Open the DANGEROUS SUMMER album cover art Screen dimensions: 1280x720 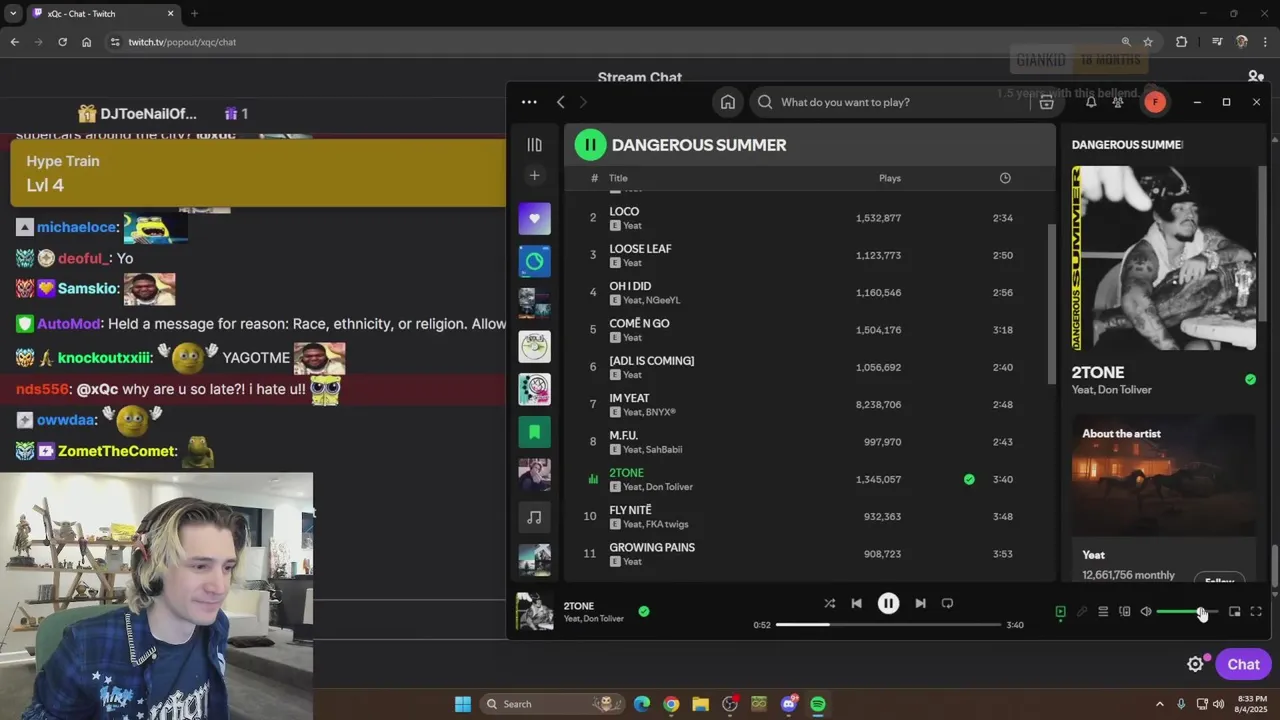pos(1163,258)
